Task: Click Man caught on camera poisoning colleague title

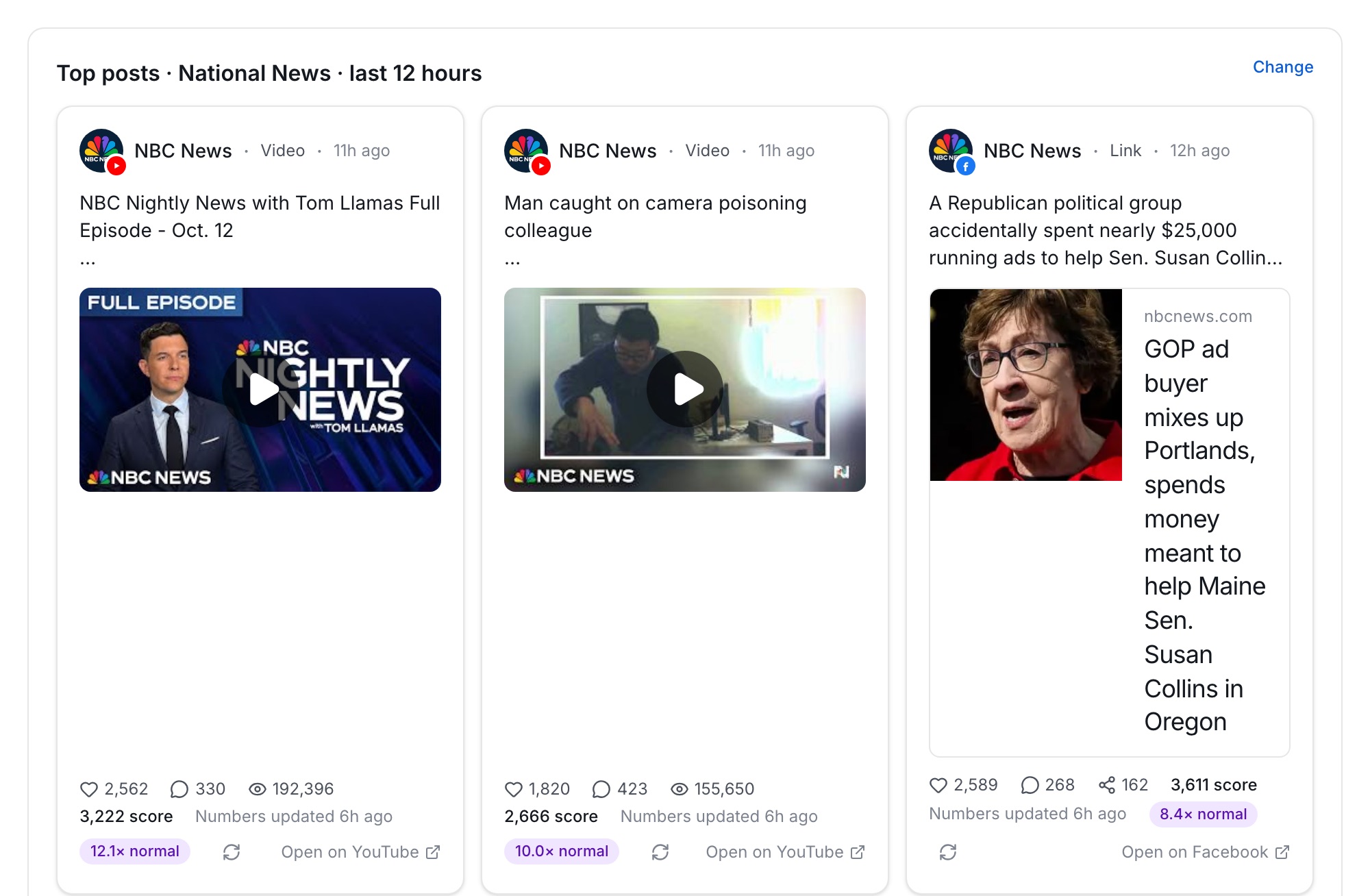Action: 656,216
